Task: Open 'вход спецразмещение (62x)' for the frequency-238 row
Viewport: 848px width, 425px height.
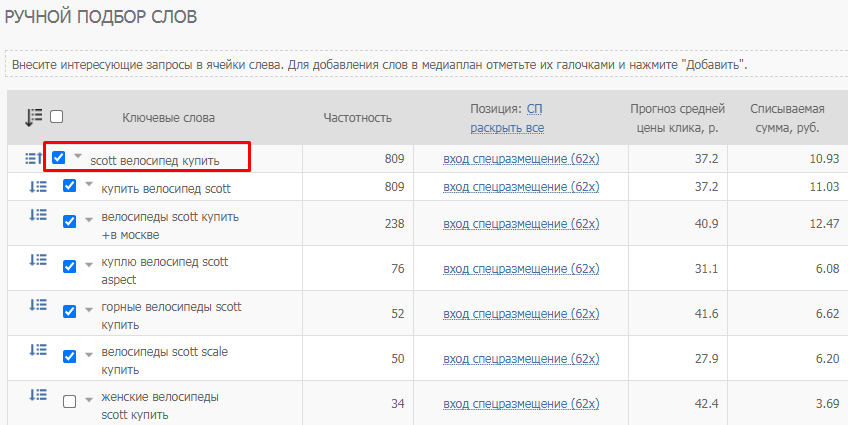Action: tap(521, 223)
